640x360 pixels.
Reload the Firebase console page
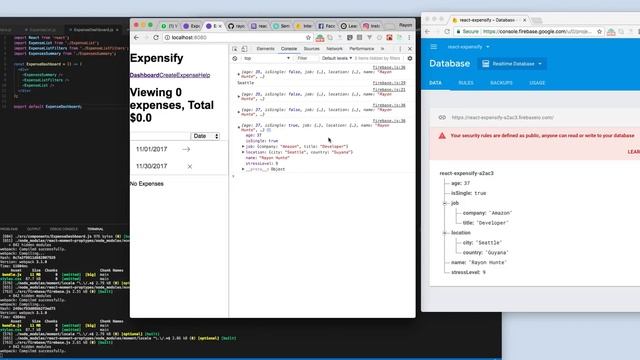447,31
